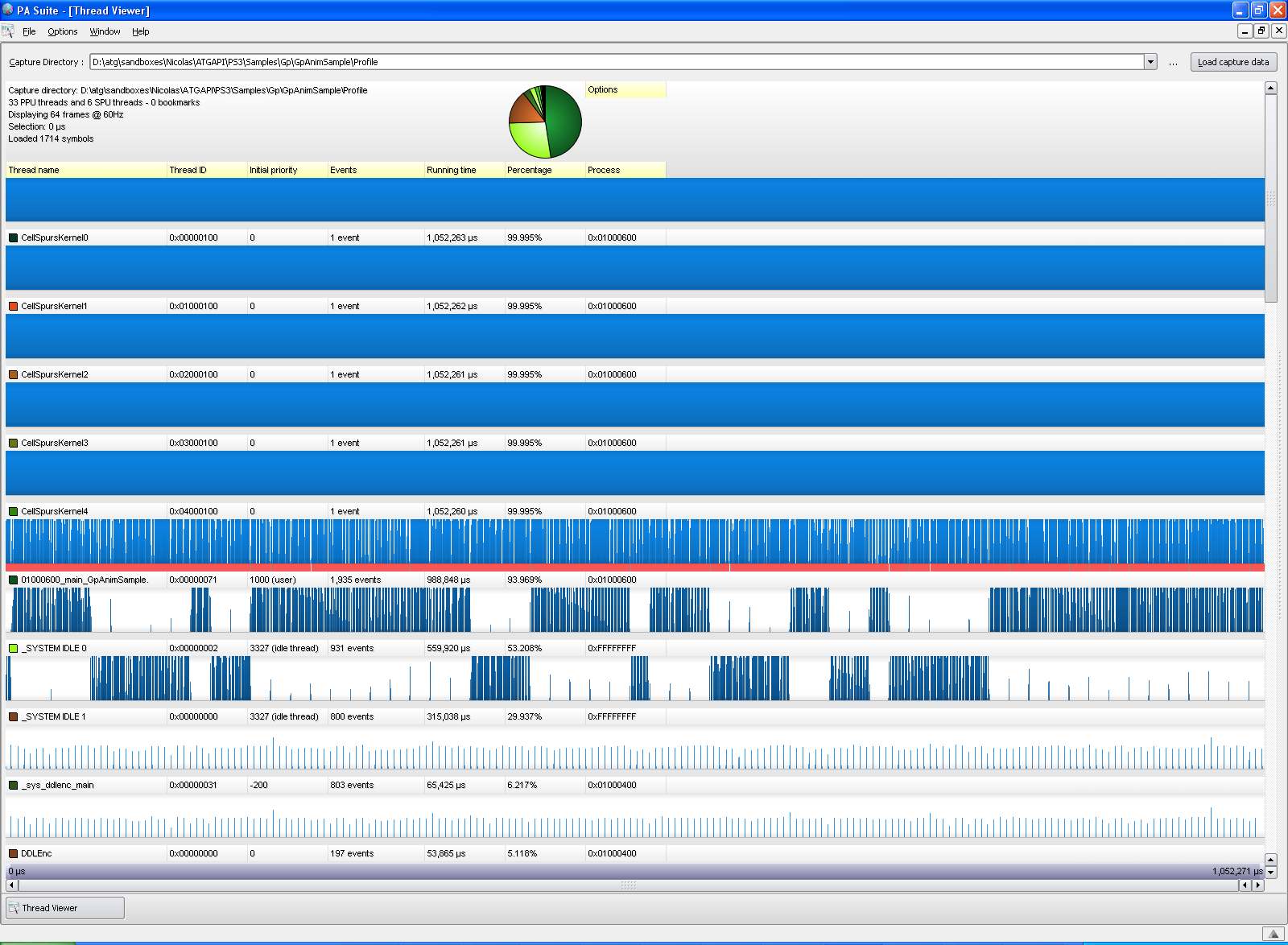
Task: Click the timeline zoom down arrow at bottom right
Action: [1271, 872]
